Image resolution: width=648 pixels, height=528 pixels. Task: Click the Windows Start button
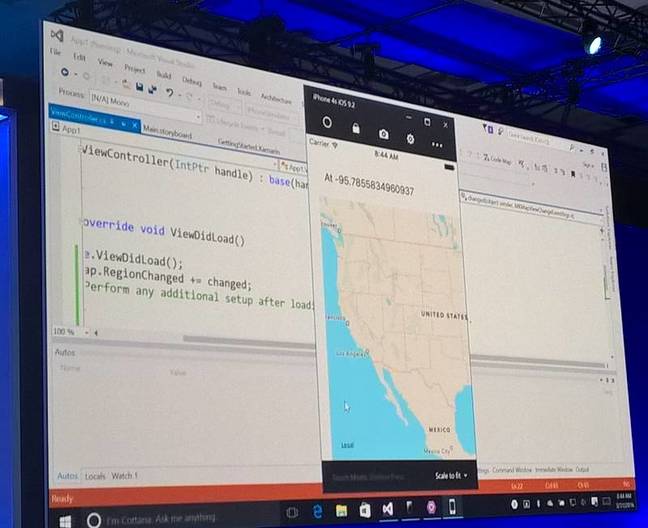[x=65, y=521]
